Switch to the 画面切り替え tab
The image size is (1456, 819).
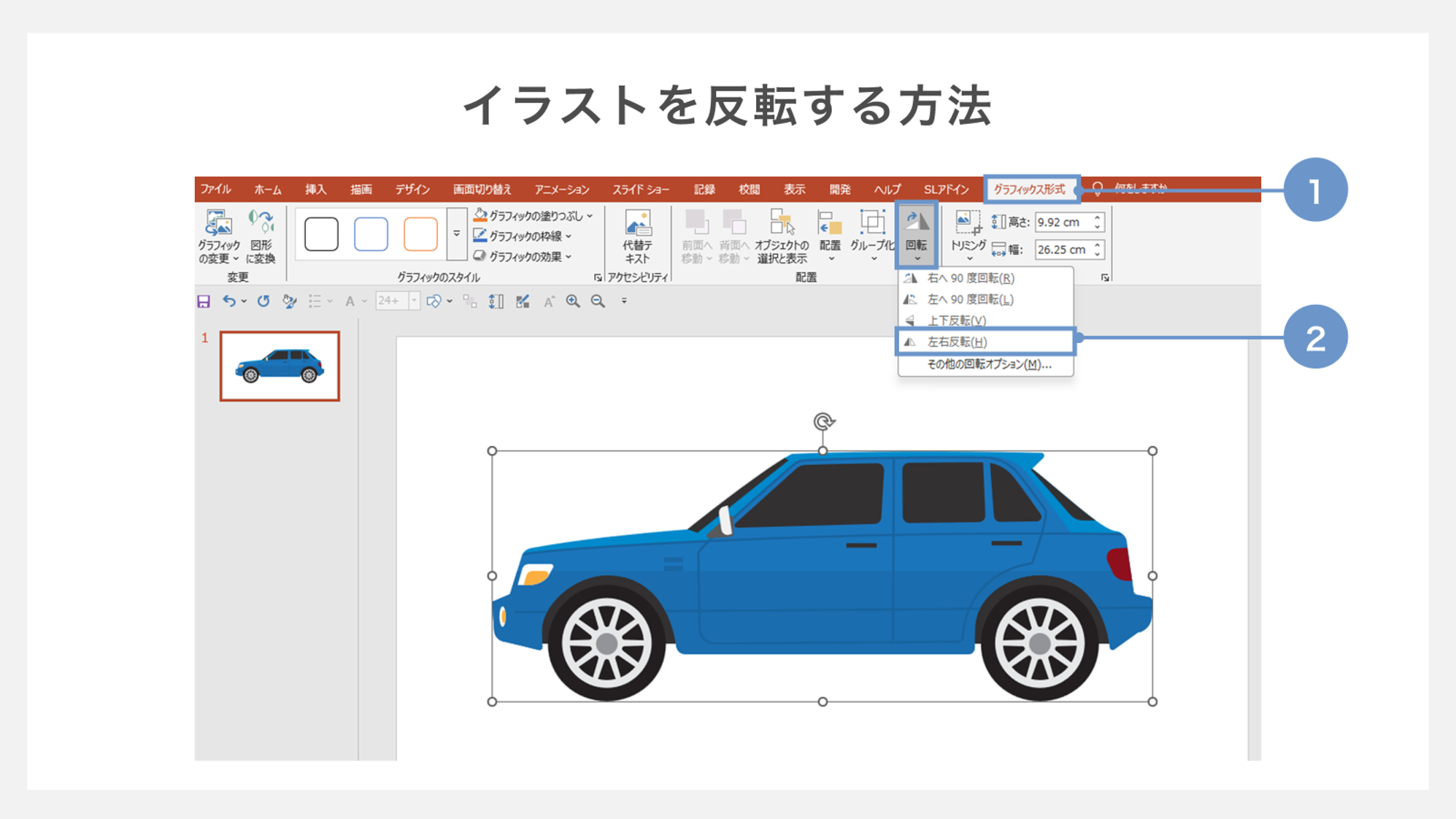coord(482,189)
